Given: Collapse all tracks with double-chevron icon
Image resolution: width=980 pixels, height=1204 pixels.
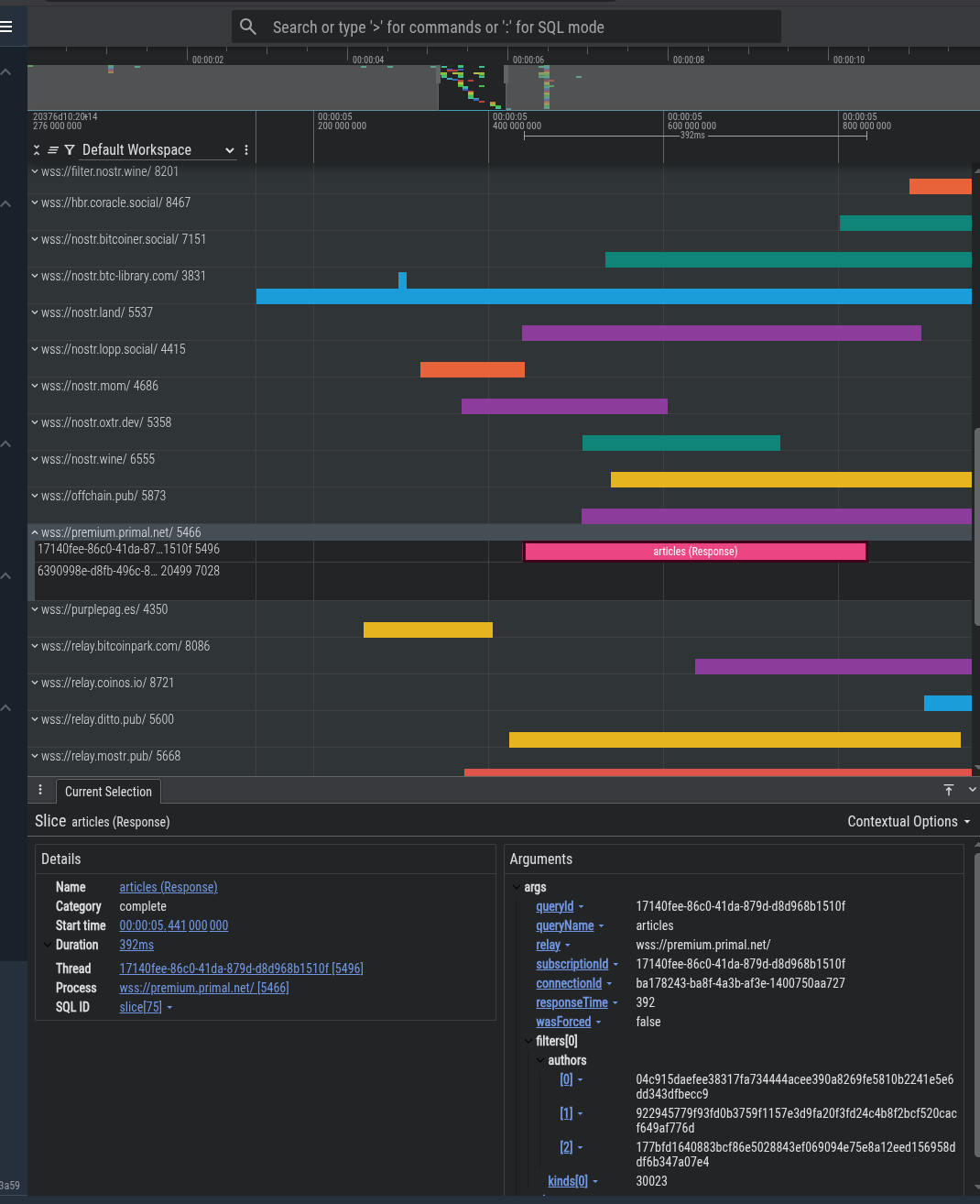Looking at the screenshot, I should coord(37,150).
